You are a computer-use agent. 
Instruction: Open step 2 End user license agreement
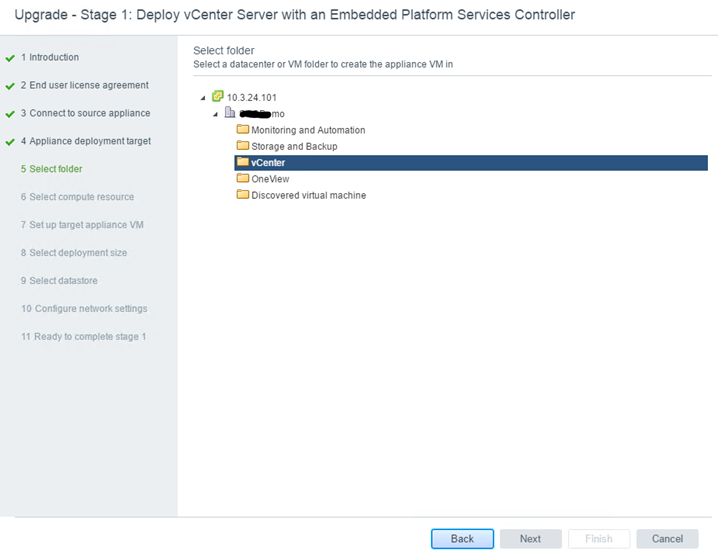tap(84, 85)
